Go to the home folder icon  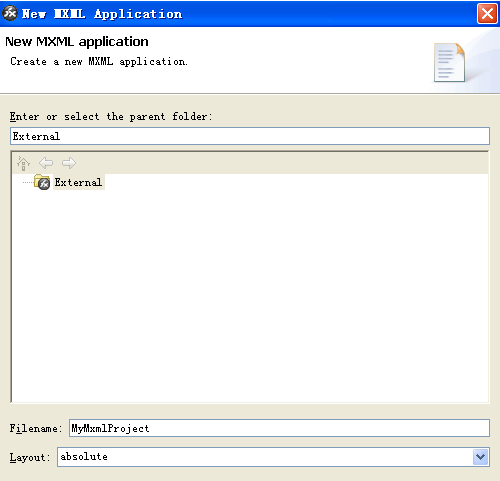[23, 163]
